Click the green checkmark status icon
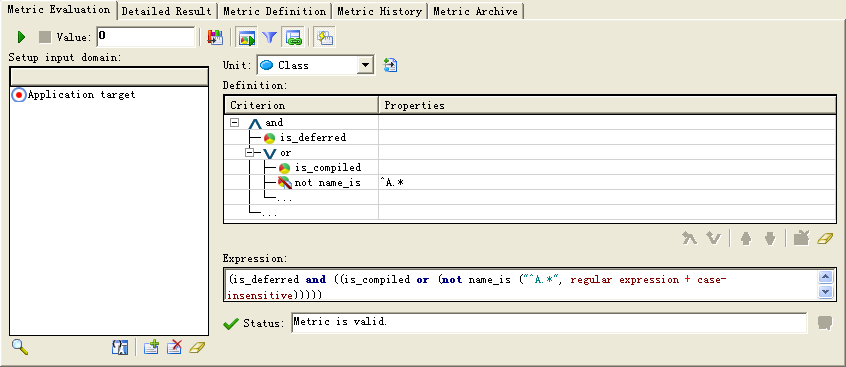This screenshot has height=367, width=846. [230, 323]
